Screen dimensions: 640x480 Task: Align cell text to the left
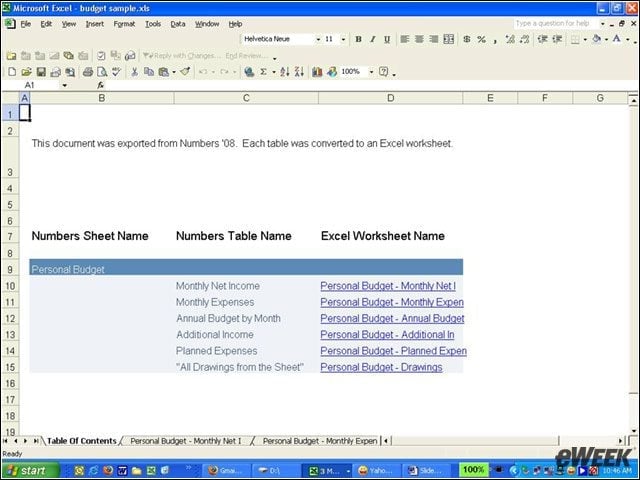pyautogui.click(x=404, y=39)
